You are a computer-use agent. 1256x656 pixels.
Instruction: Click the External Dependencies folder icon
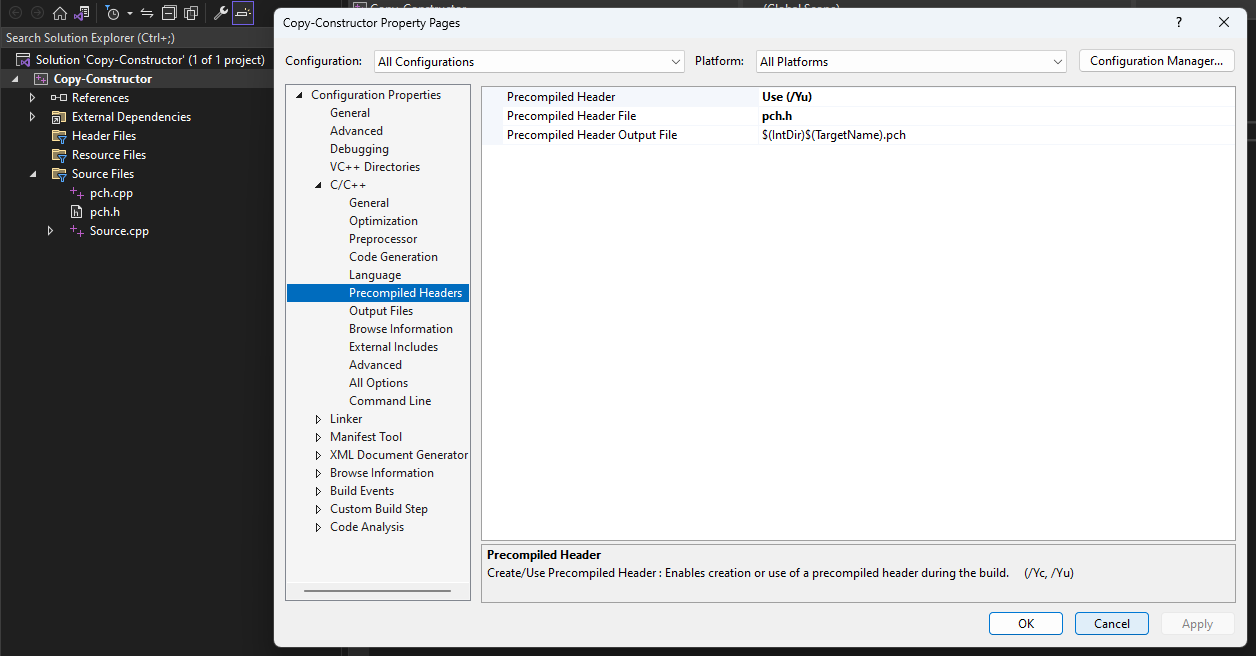click(59, 117)
